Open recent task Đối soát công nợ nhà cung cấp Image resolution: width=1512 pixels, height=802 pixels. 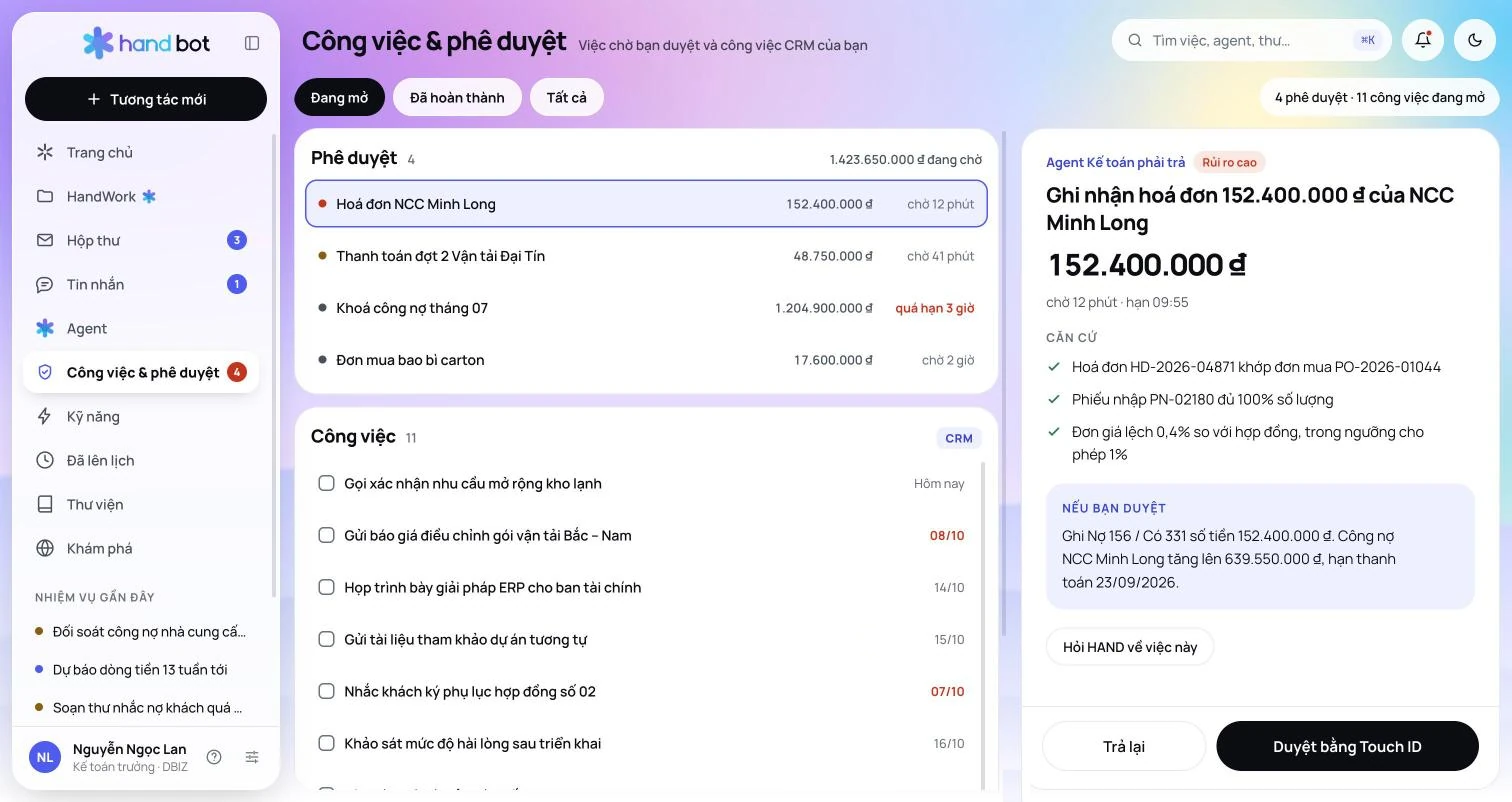141,631
